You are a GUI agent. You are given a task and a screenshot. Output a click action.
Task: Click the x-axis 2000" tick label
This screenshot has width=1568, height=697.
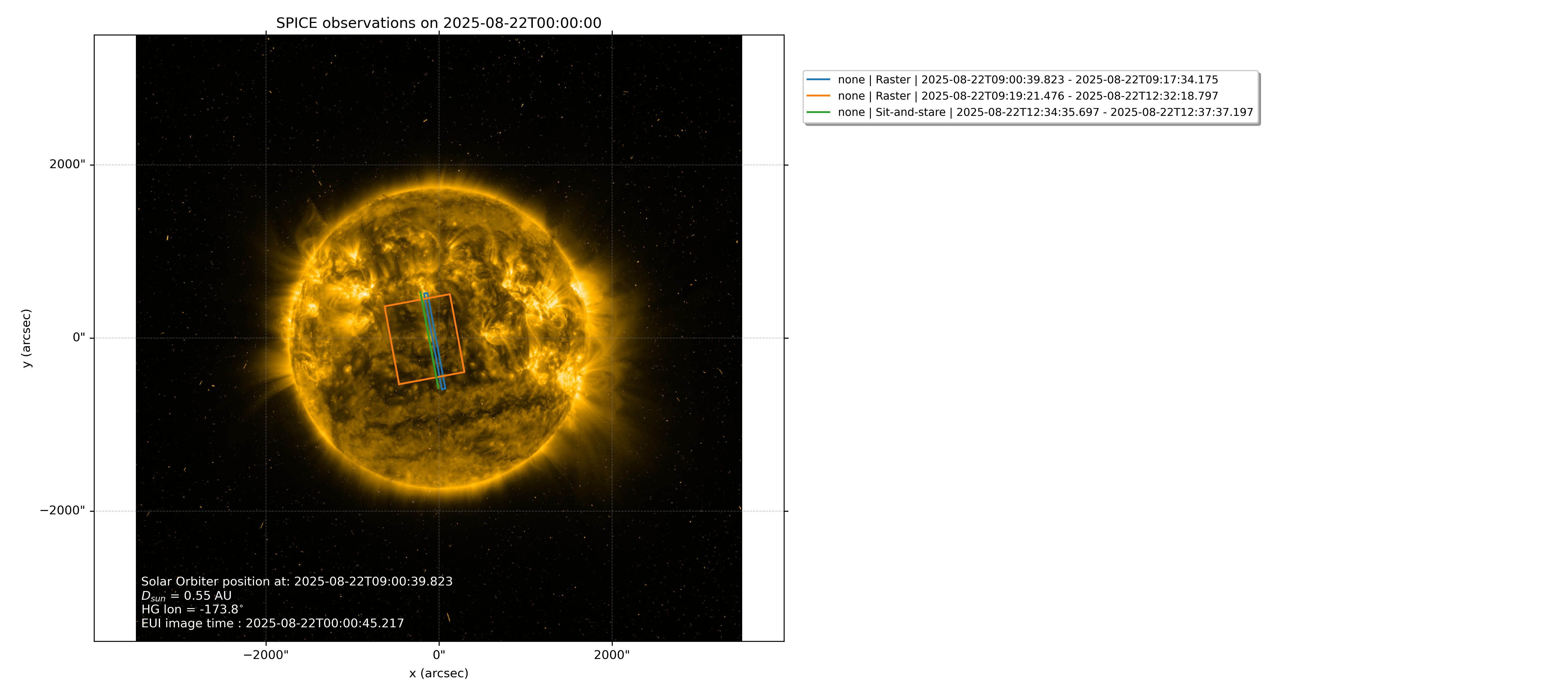pyautogui.click(x=612, y=655)
